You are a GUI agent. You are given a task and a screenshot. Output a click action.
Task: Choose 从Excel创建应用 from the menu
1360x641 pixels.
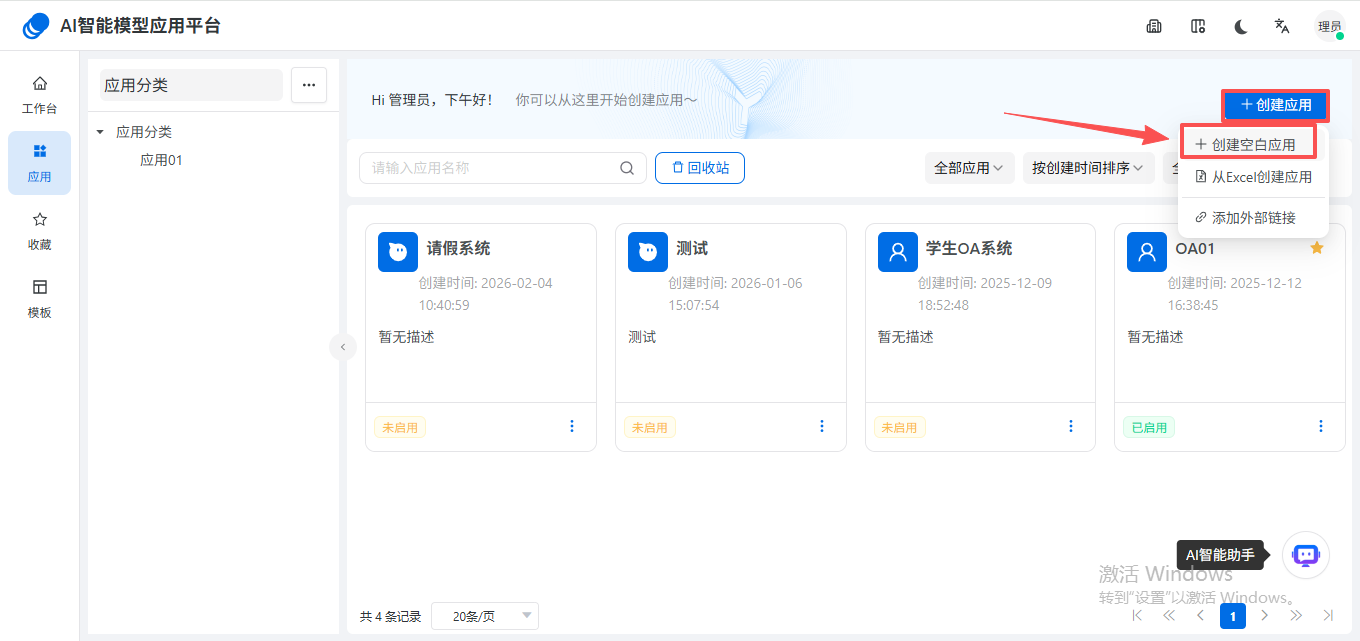[1253, 177]
